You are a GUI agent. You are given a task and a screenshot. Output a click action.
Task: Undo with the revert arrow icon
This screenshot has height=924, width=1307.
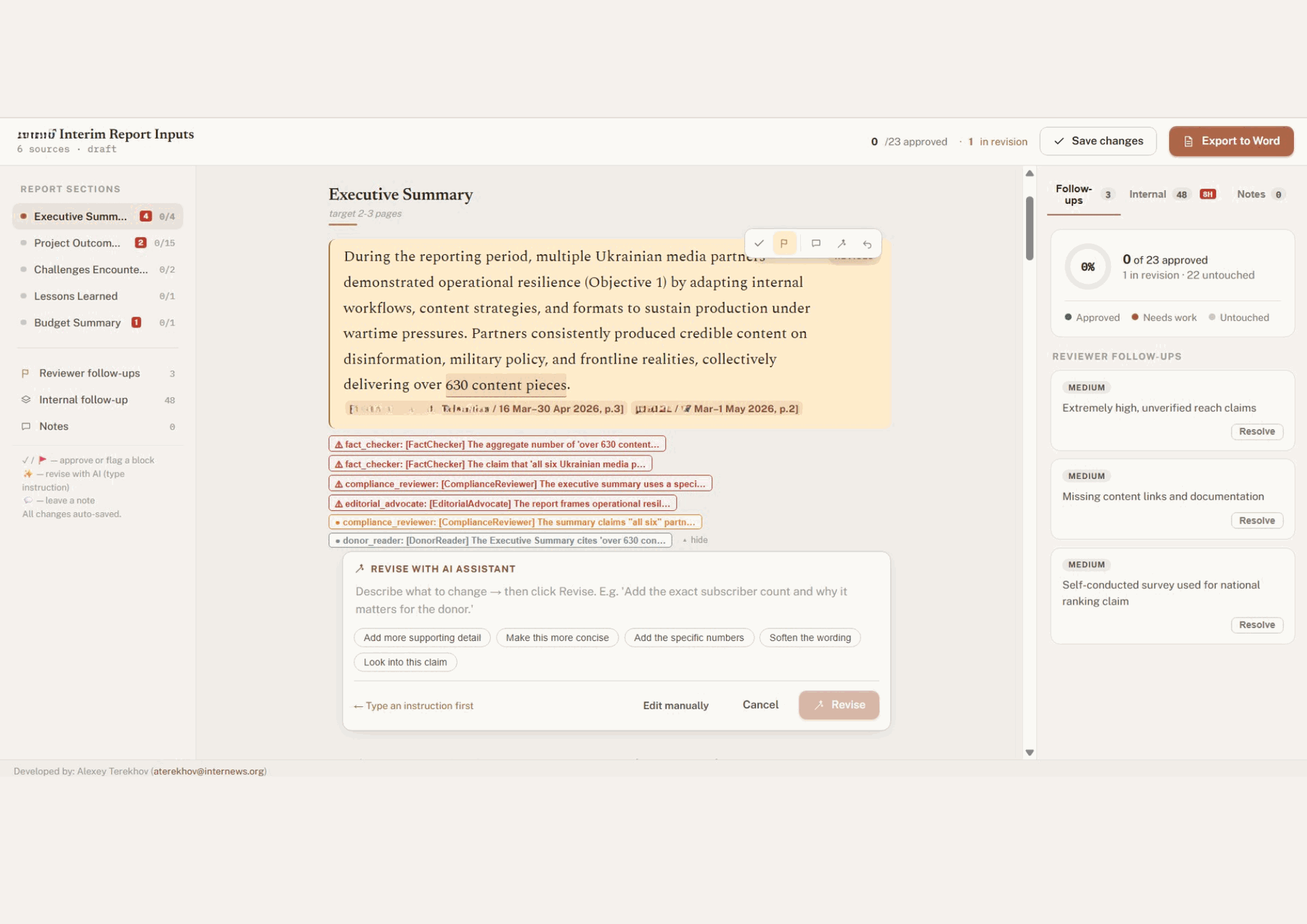pyautogui.click(x=867, y=244)
